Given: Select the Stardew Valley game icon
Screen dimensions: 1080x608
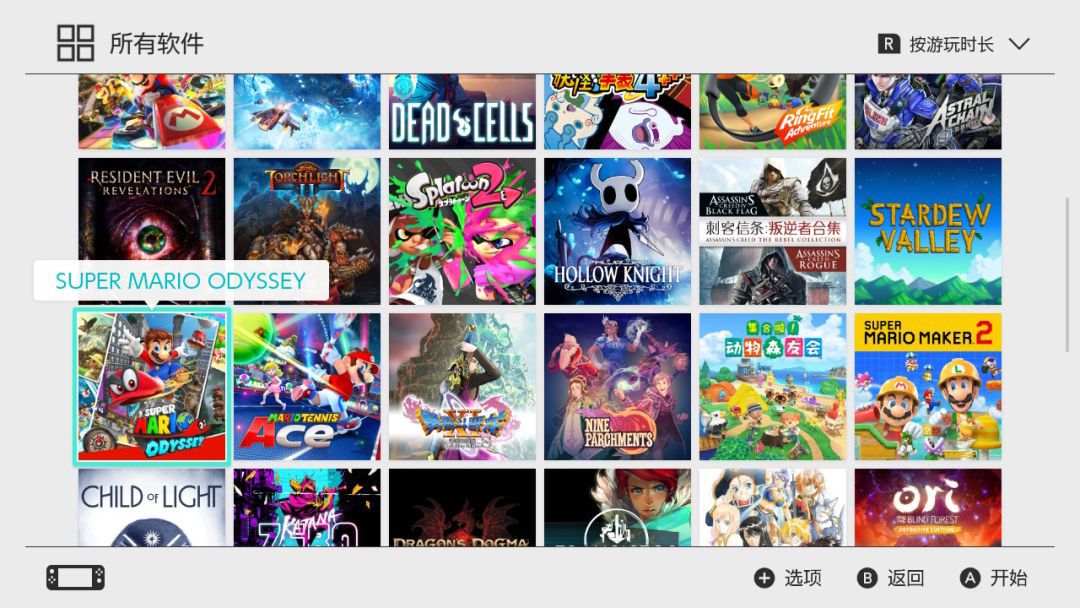Looking at the screenshot, I should point(928,231).
